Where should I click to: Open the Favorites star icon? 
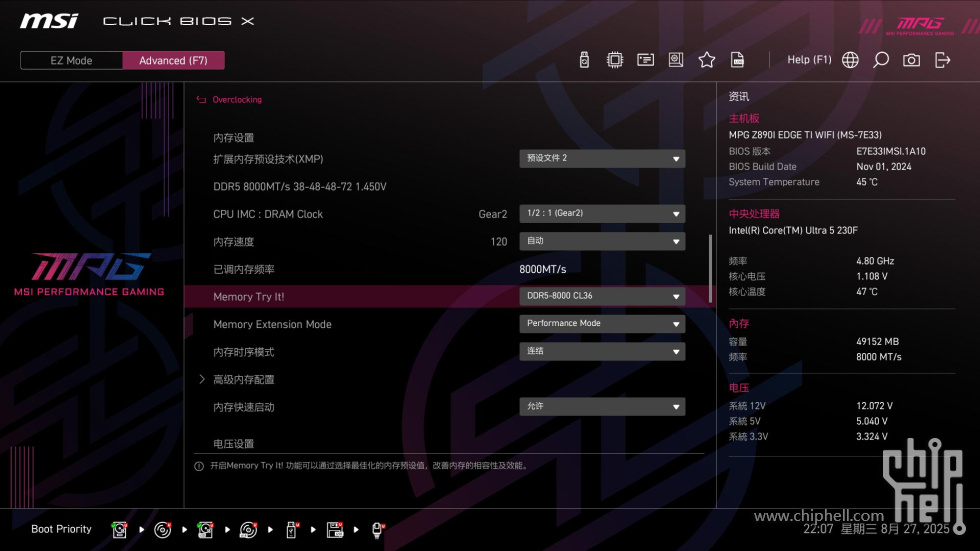[706, 60]
